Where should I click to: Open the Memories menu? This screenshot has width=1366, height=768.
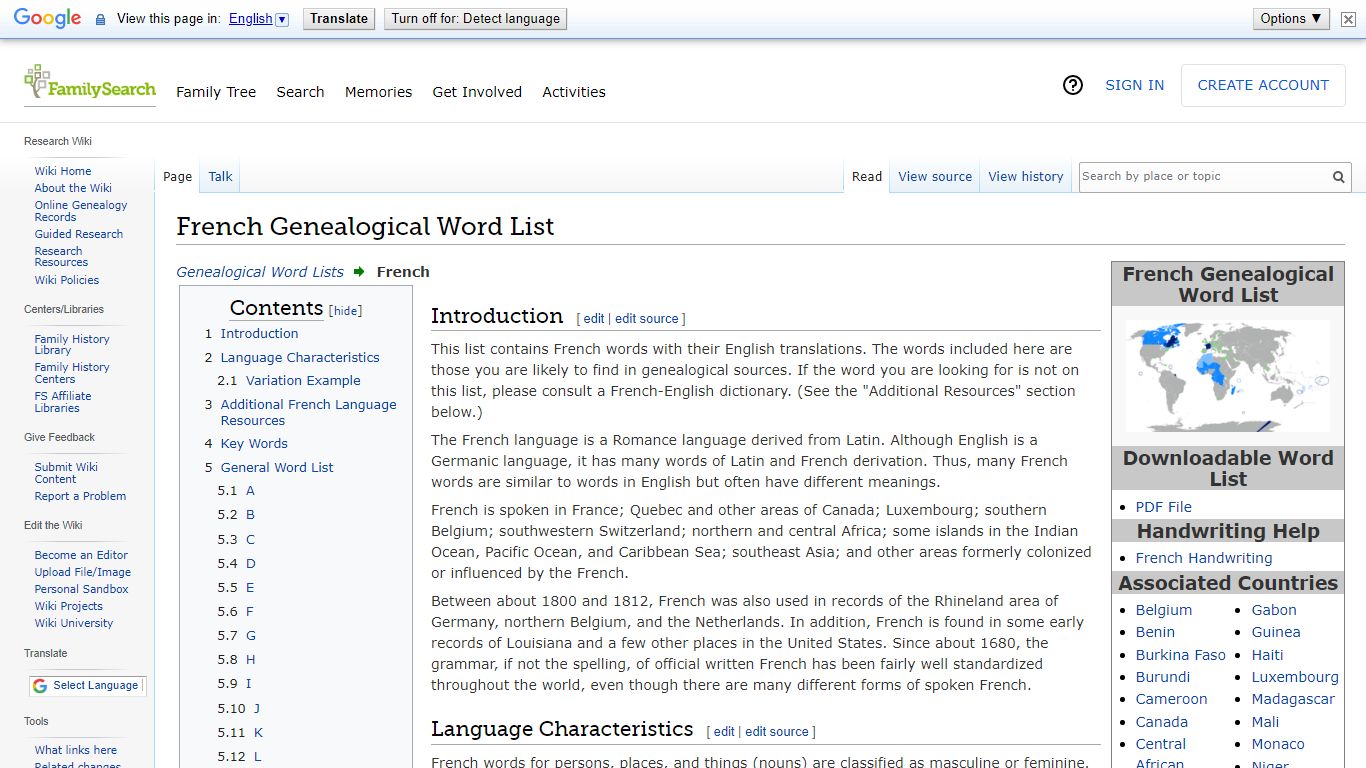point(378,92)
